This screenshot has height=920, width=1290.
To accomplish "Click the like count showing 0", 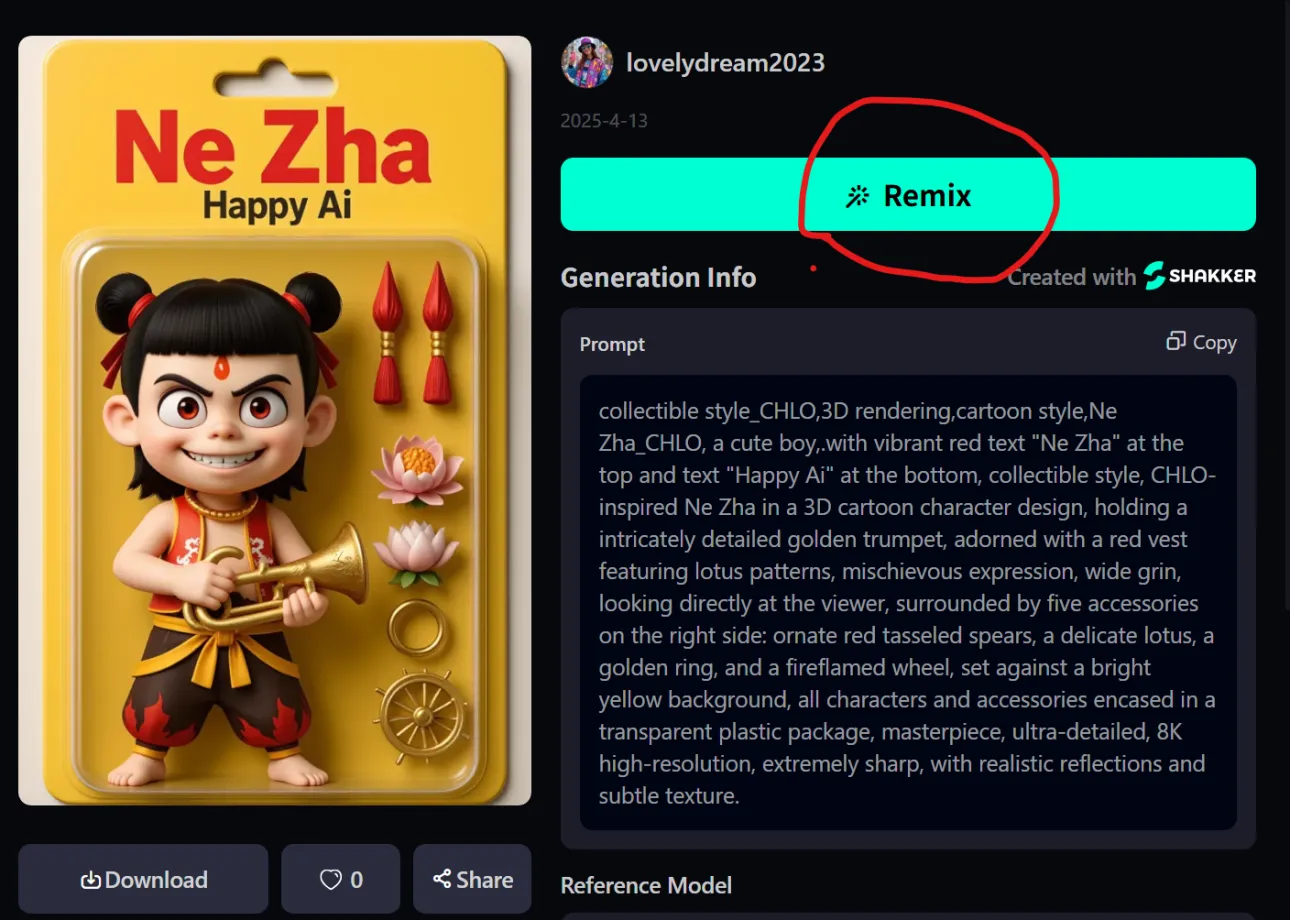I will (357, 880).
